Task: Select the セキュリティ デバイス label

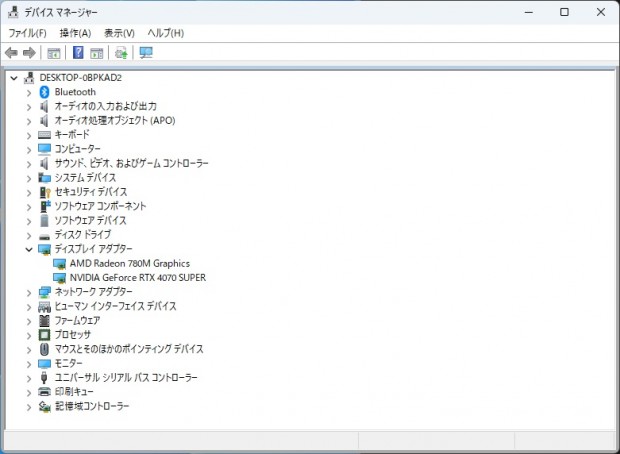Action: tap(91, 192)
